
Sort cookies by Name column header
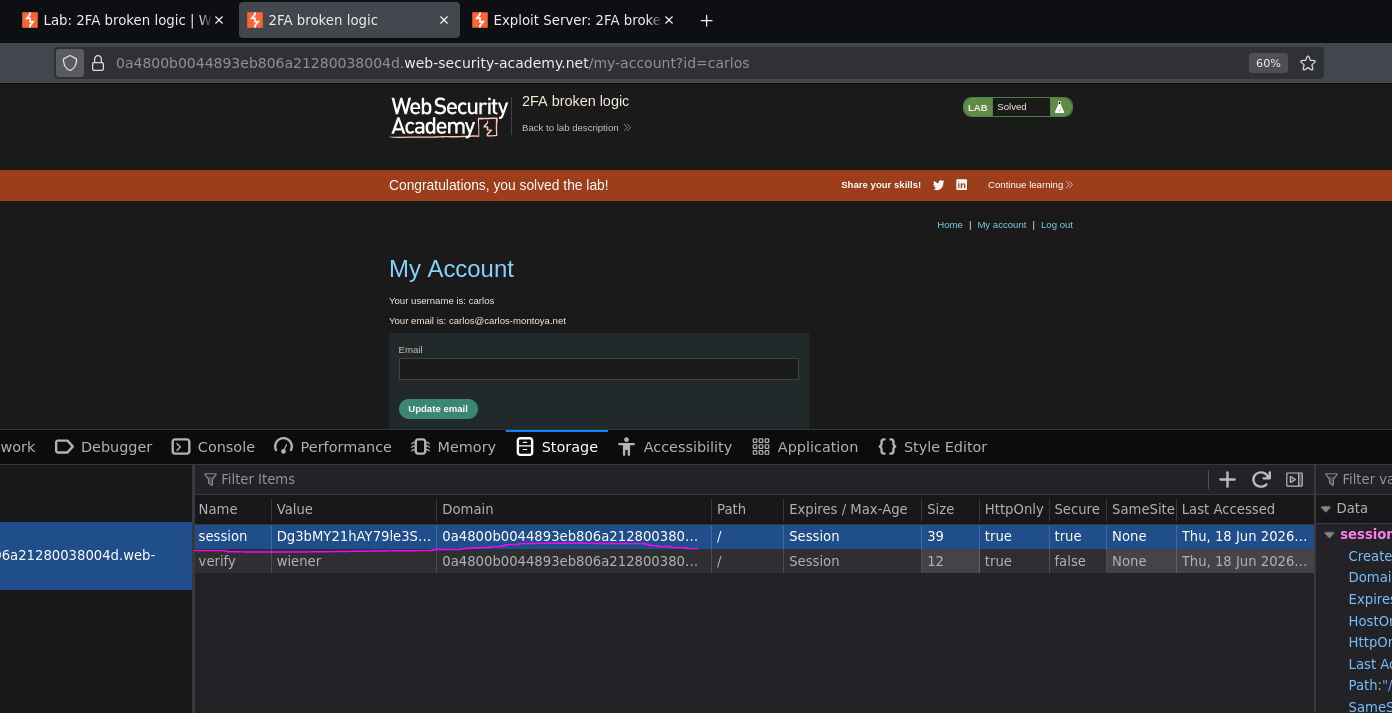tap(232, 509)
